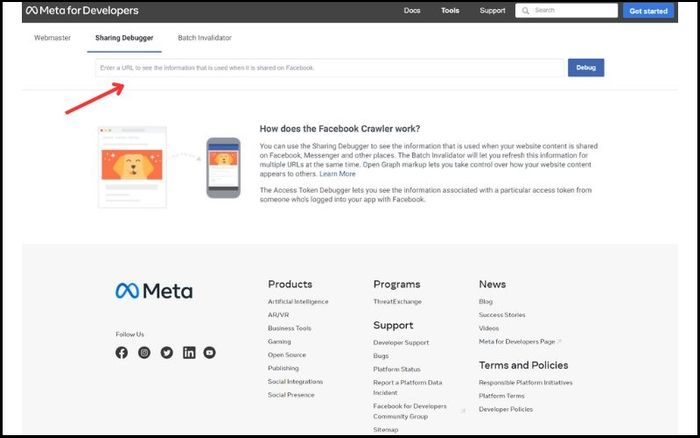Click the blue Debug button
This screenshot has width=700, height=438.
coord(586,68)
